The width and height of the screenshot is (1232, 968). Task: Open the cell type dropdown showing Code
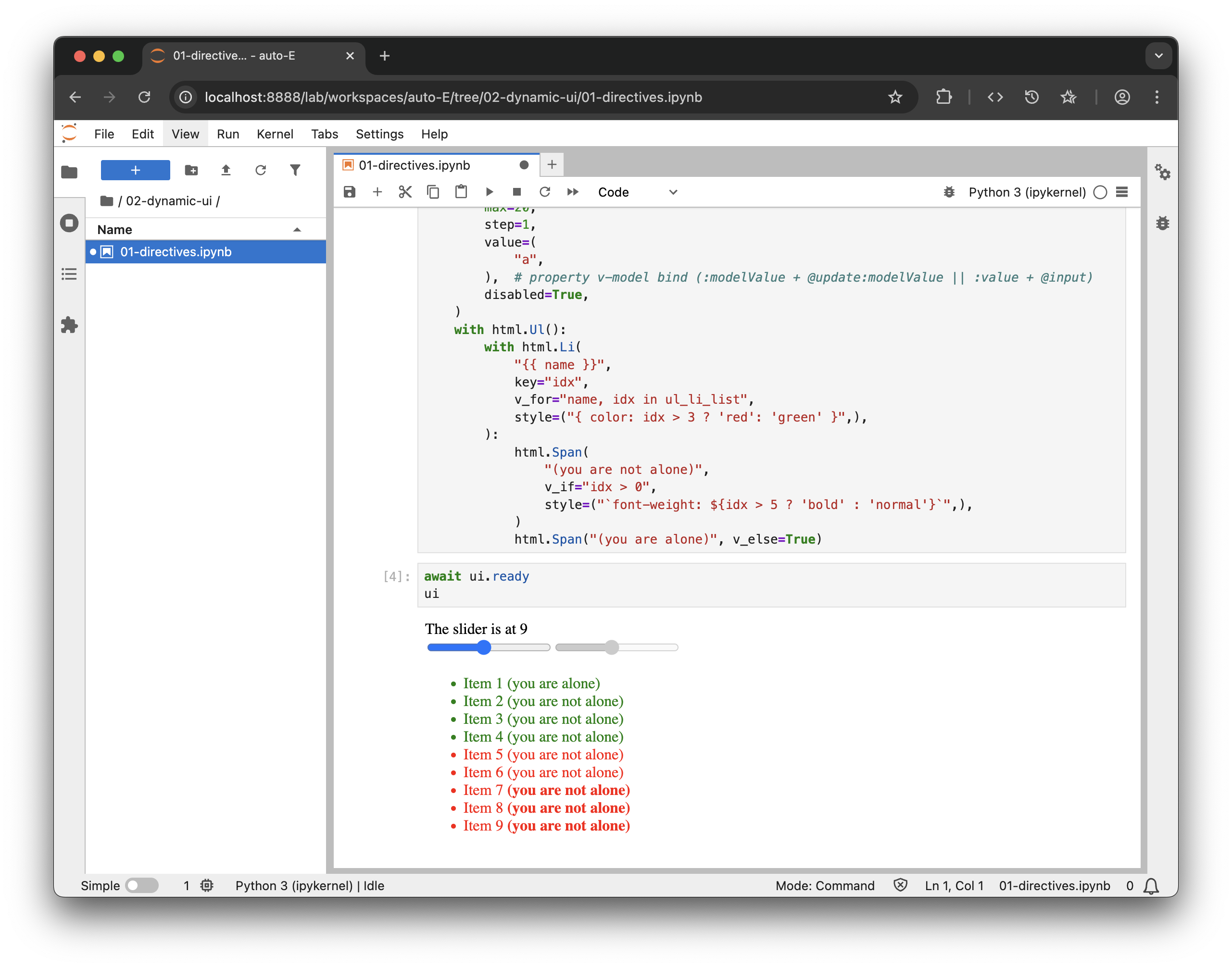(x=637, y=192)
